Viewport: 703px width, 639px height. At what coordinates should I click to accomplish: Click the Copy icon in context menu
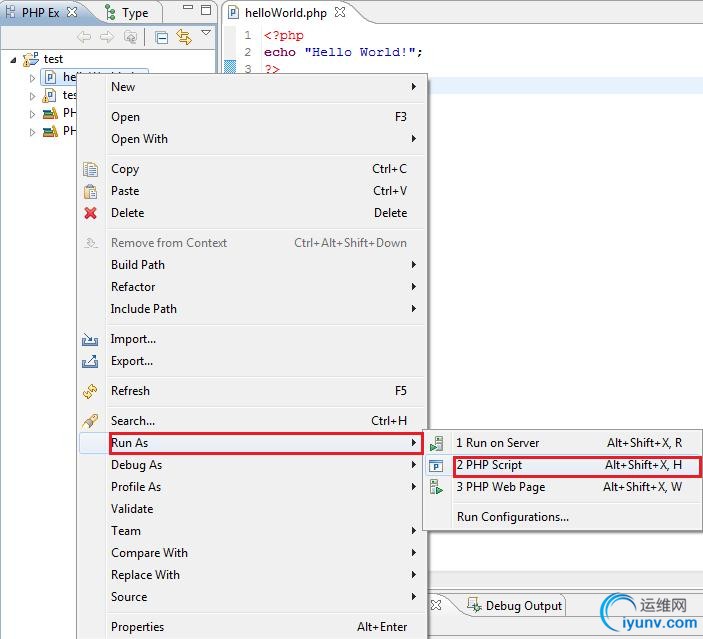coord(91,169)
